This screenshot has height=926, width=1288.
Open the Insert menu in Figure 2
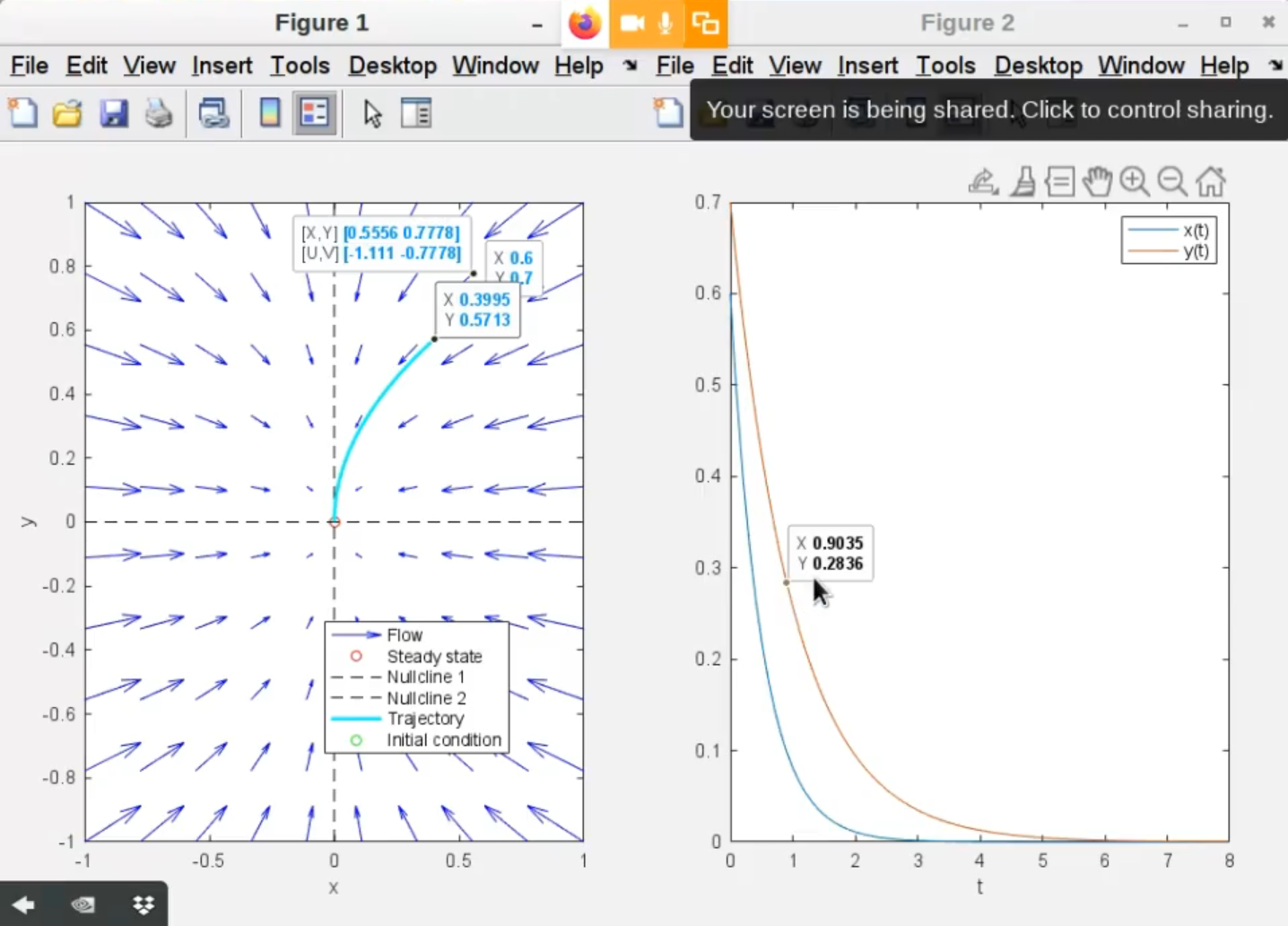tap(867, 66)
